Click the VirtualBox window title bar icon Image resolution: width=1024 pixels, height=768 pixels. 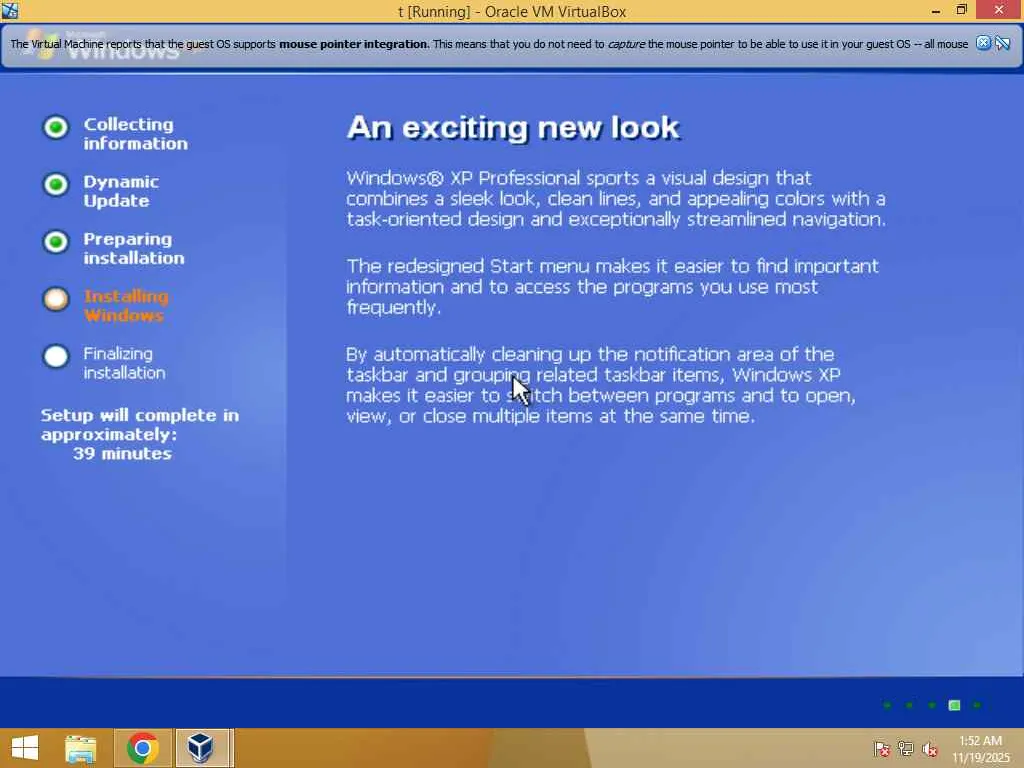[x=10, y=10]
